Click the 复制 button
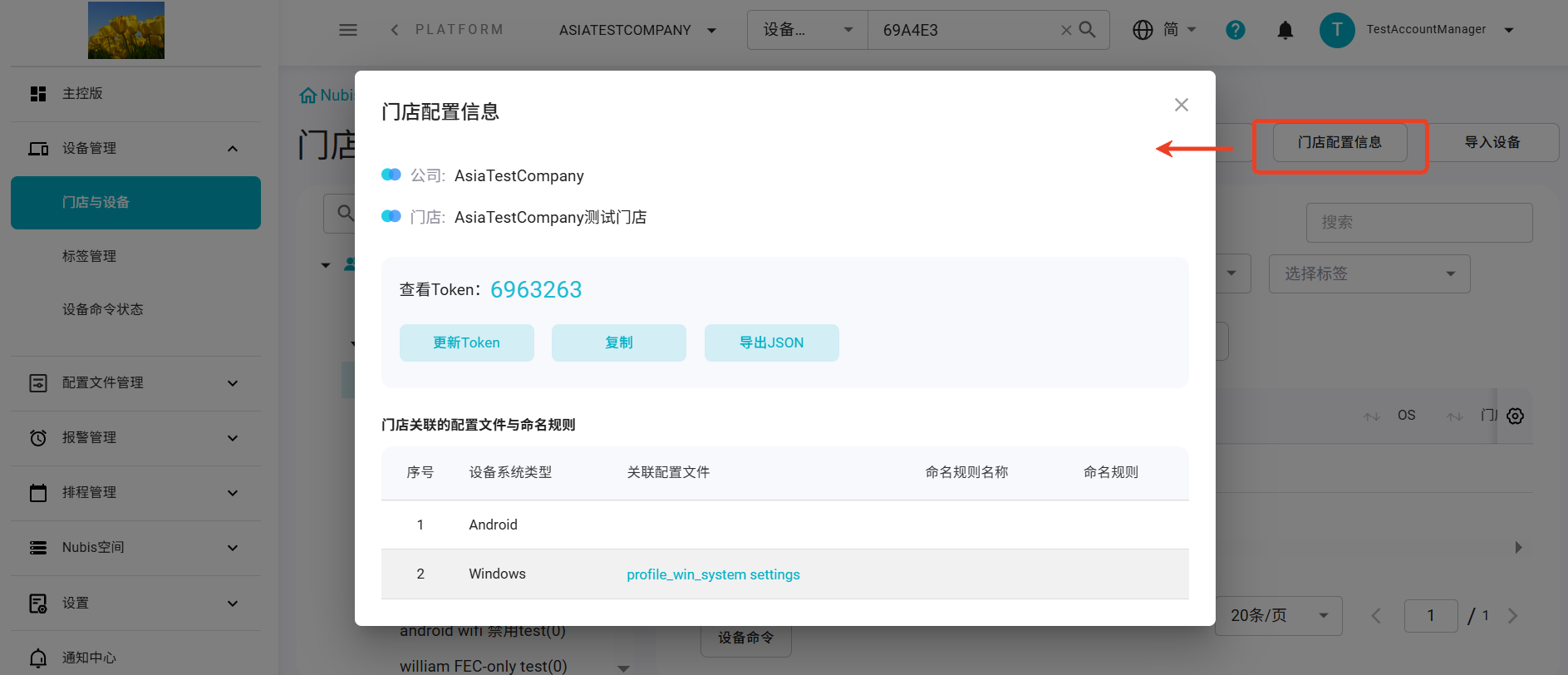1568x675 pixels. [x=619, y=342]
